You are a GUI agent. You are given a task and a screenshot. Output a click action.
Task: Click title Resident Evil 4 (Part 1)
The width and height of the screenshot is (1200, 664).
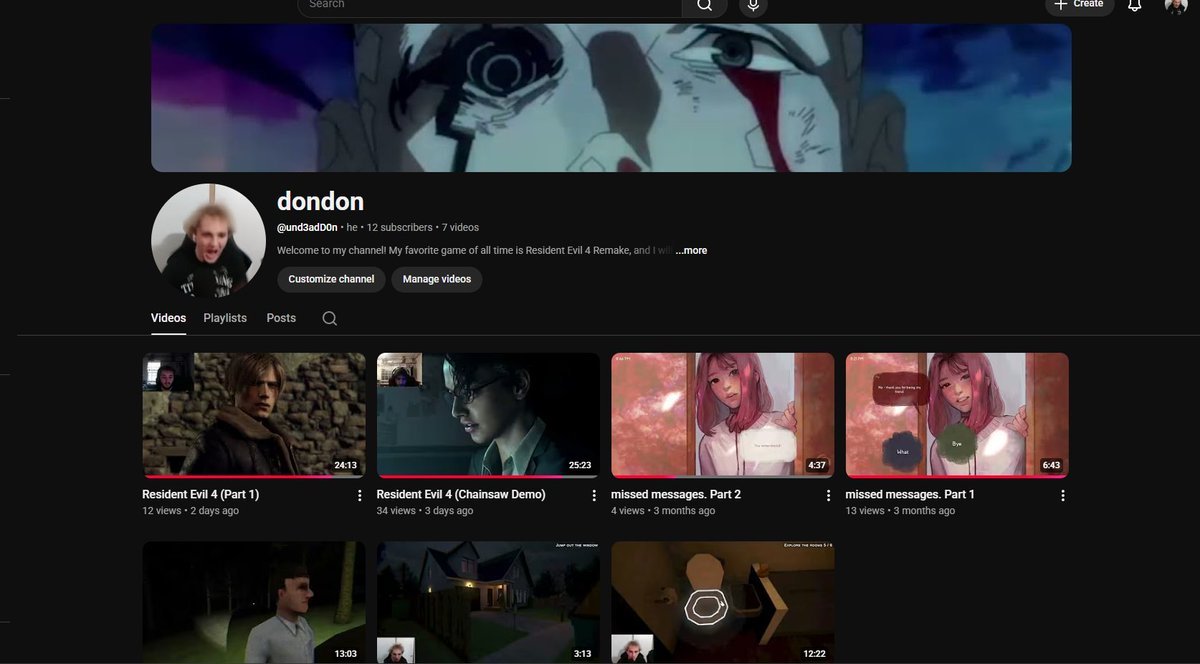click(x=200, y=494)
